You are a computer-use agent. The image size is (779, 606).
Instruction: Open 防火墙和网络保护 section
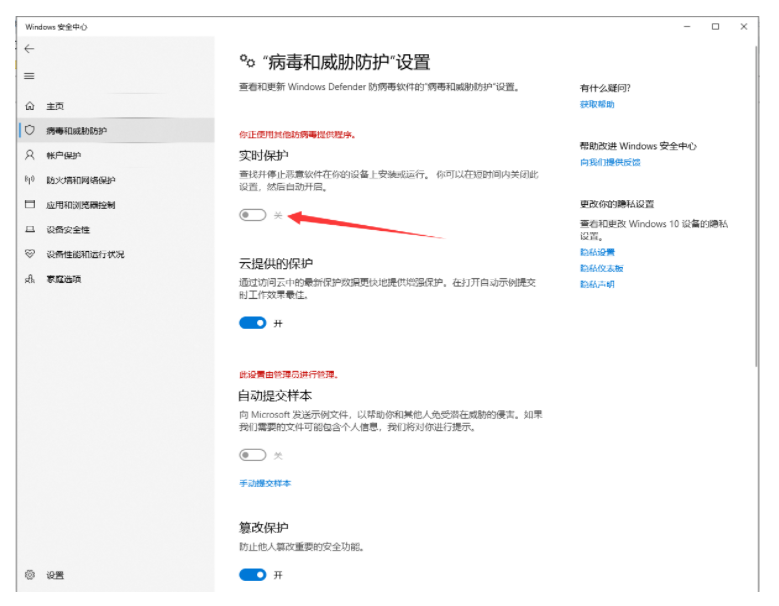(80, 180)
